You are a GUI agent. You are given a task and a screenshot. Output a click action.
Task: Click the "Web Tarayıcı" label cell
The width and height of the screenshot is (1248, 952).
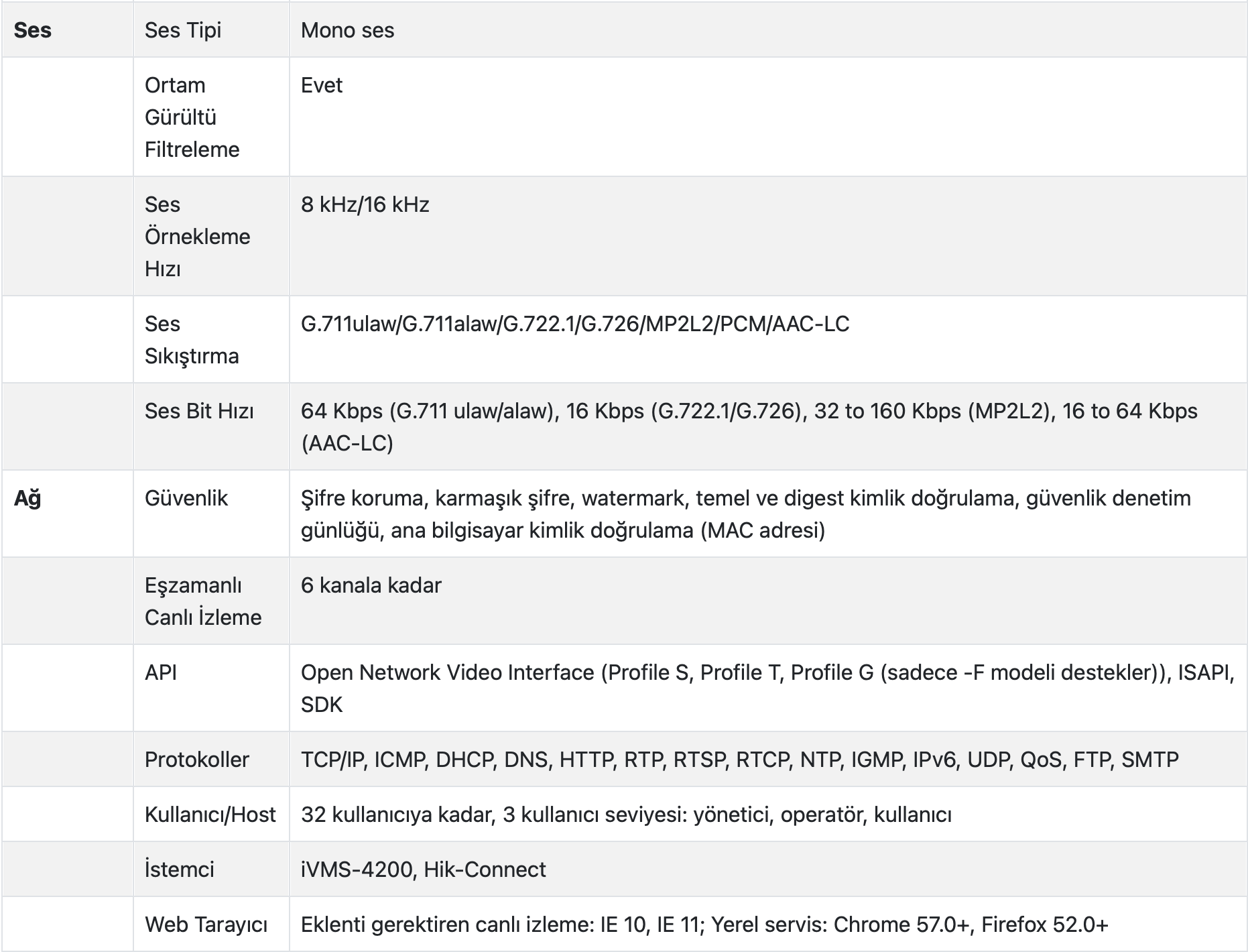[x=206, y=925]
